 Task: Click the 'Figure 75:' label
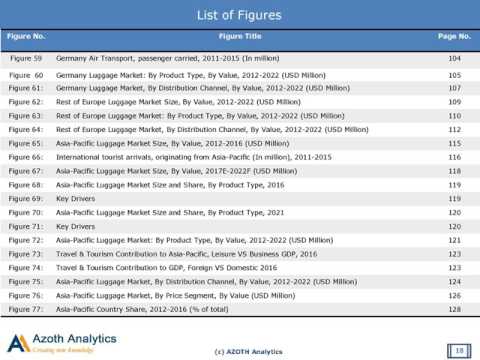tap(26, 282)
